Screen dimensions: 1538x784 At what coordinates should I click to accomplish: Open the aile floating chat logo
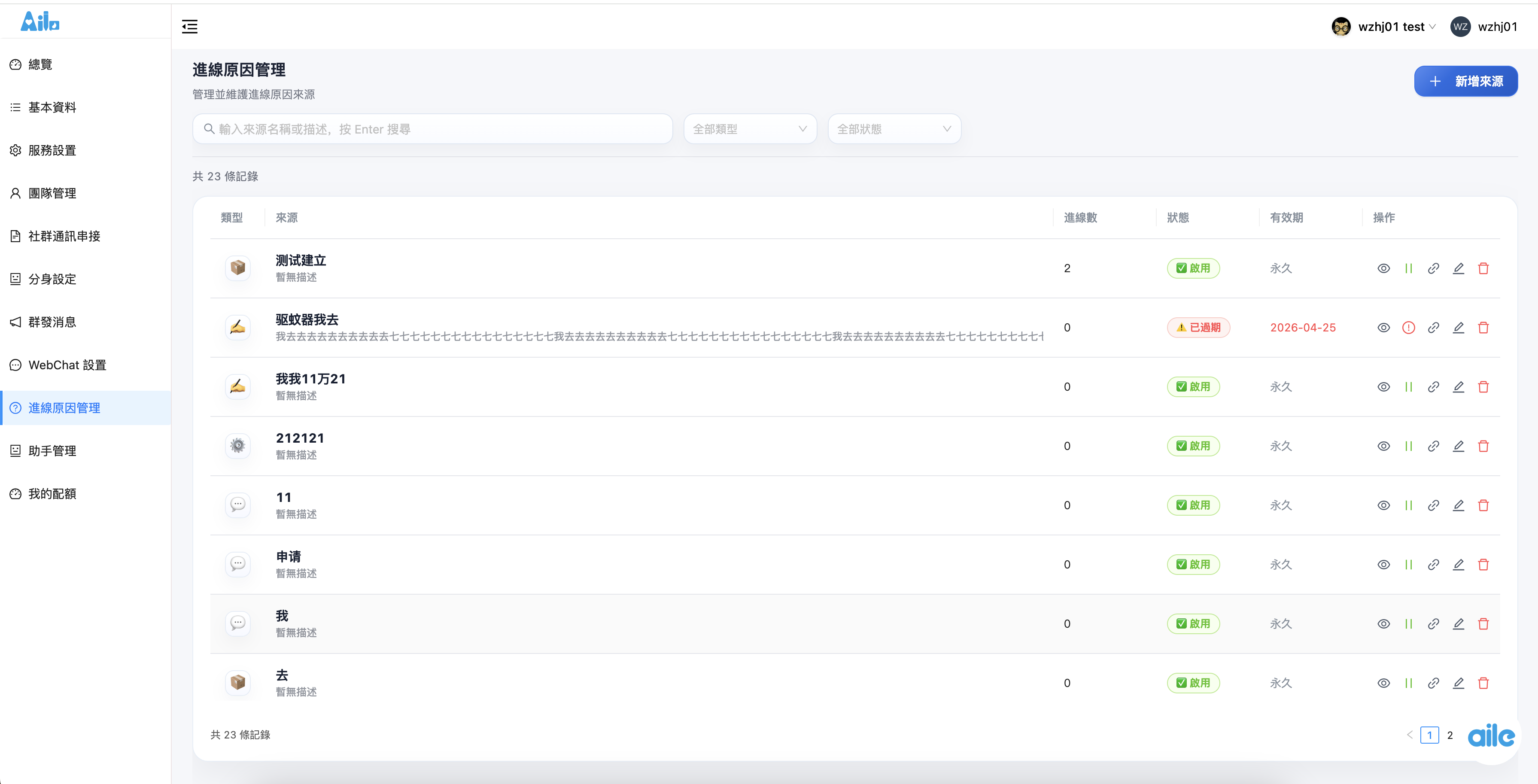click(1491, 735)
